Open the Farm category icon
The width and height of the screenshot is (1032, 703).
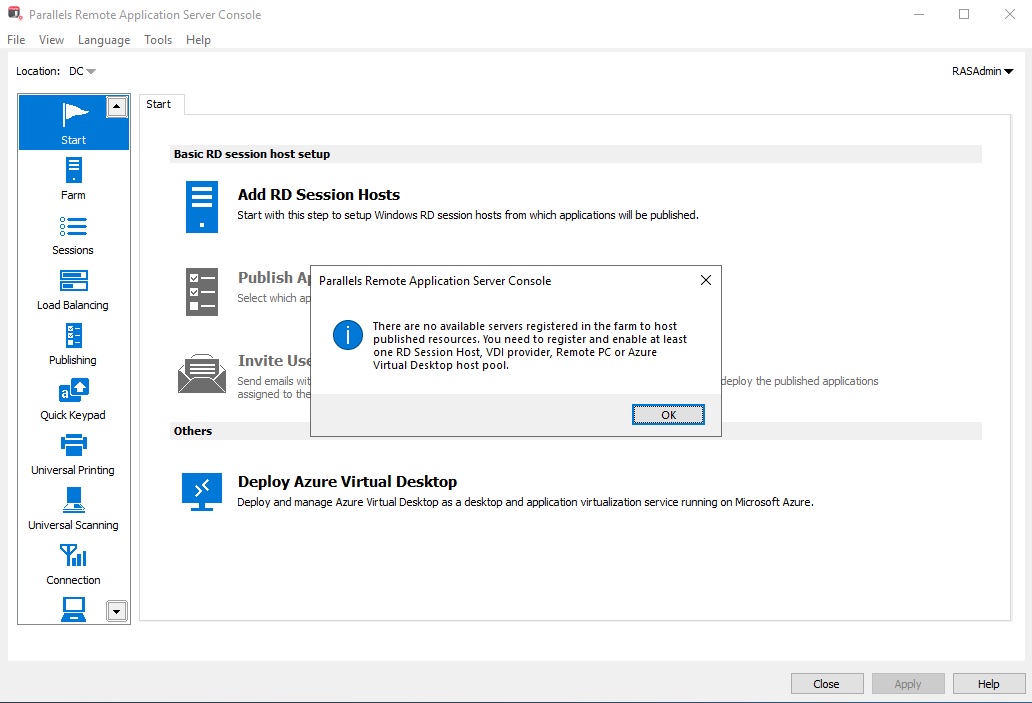73,170
